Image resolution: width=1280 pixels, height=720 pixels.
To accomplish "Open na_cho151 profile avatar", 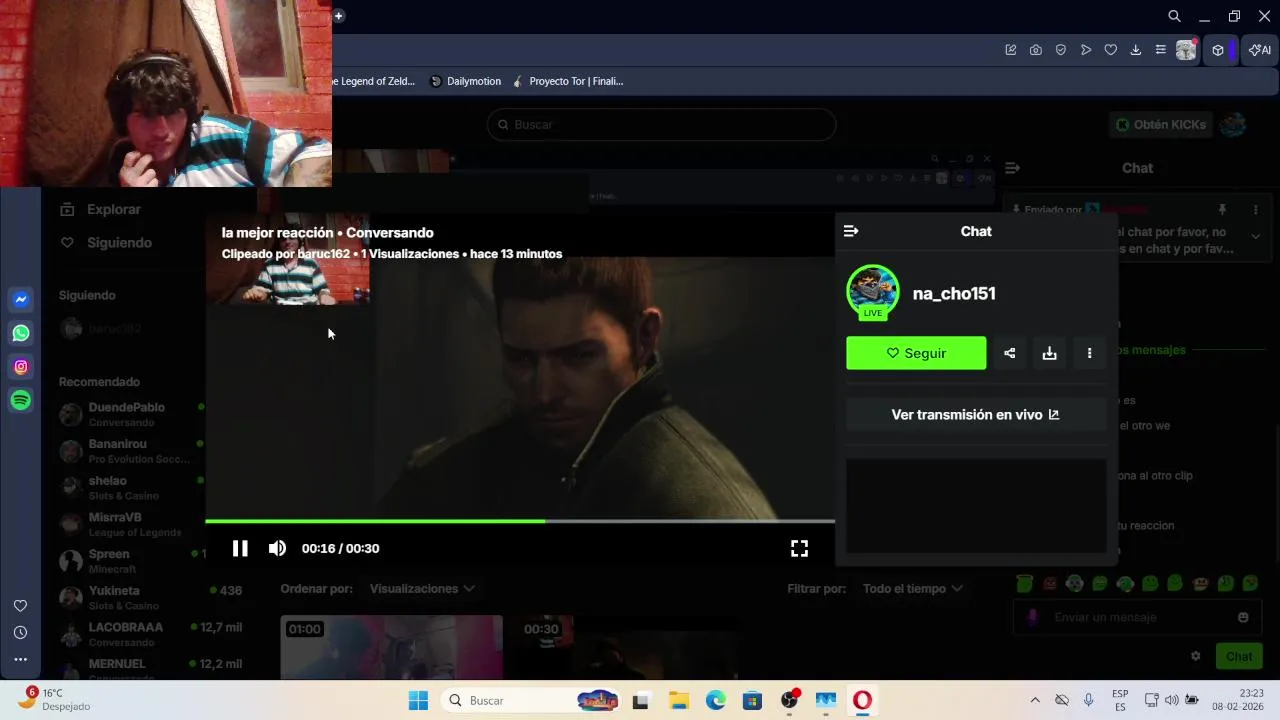I will coord(873,291).
